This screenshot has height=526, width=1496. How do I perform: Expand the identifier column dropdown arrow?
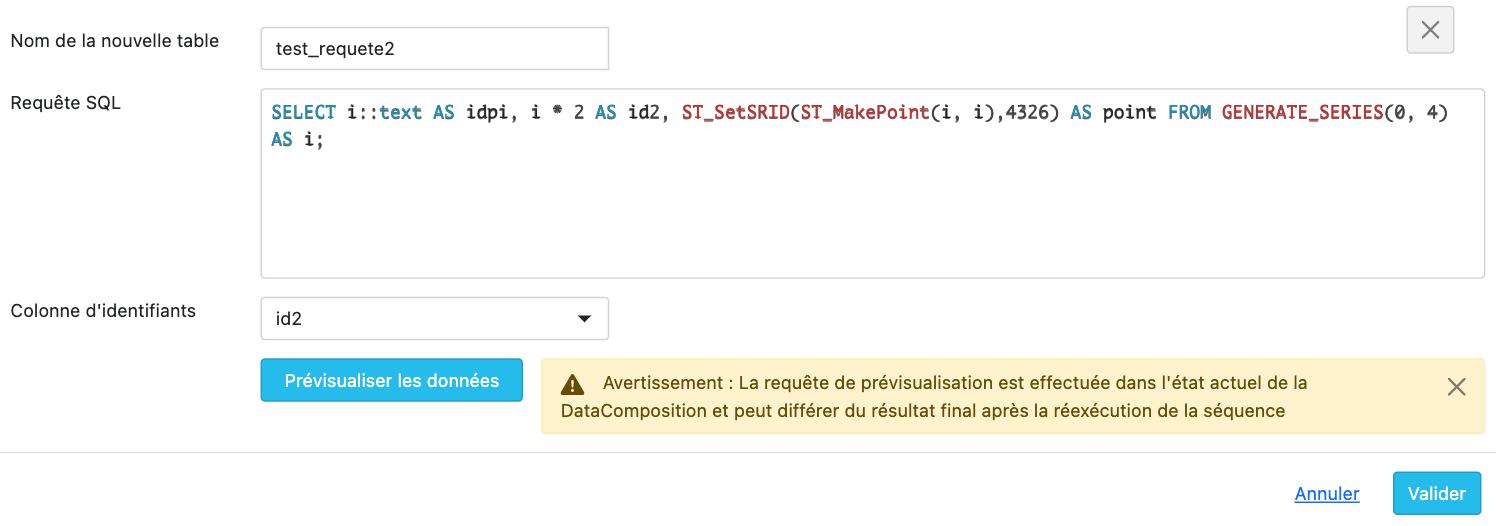584,319
